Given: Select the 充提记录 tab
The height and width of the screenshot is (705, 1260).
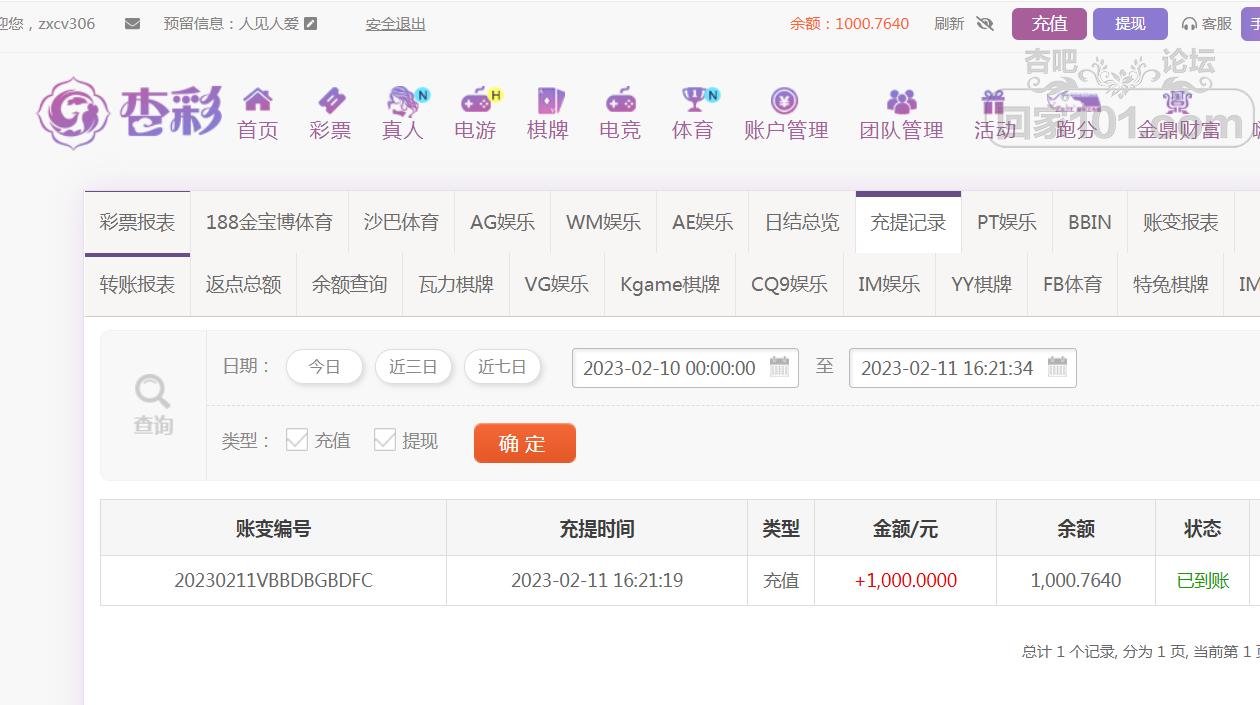Looking at the screenshot, I should [x=908, y=223].
